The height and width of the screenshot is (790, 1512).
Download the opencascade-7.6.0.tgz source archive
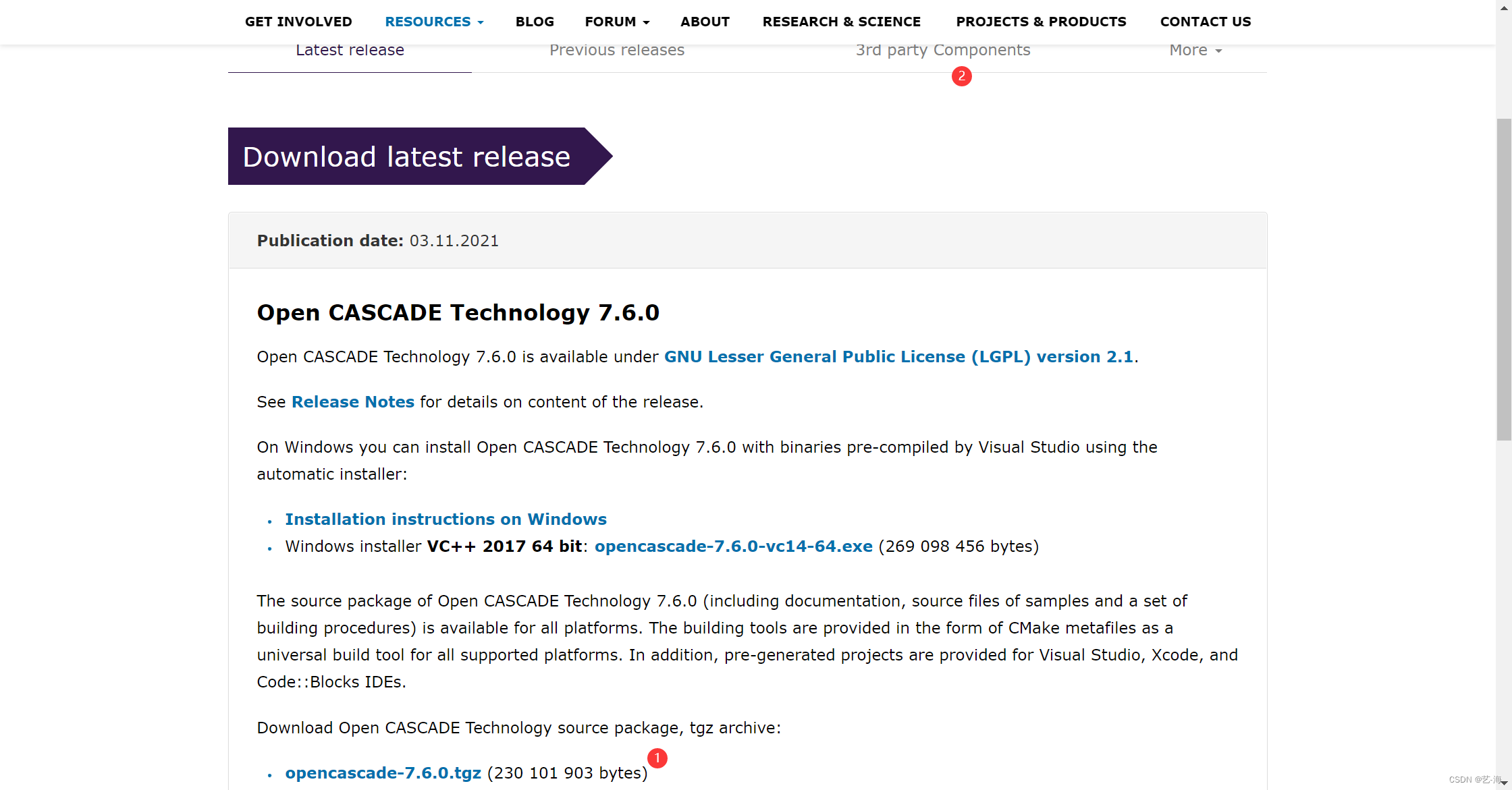pyautogui.click(x=383, y=772)
